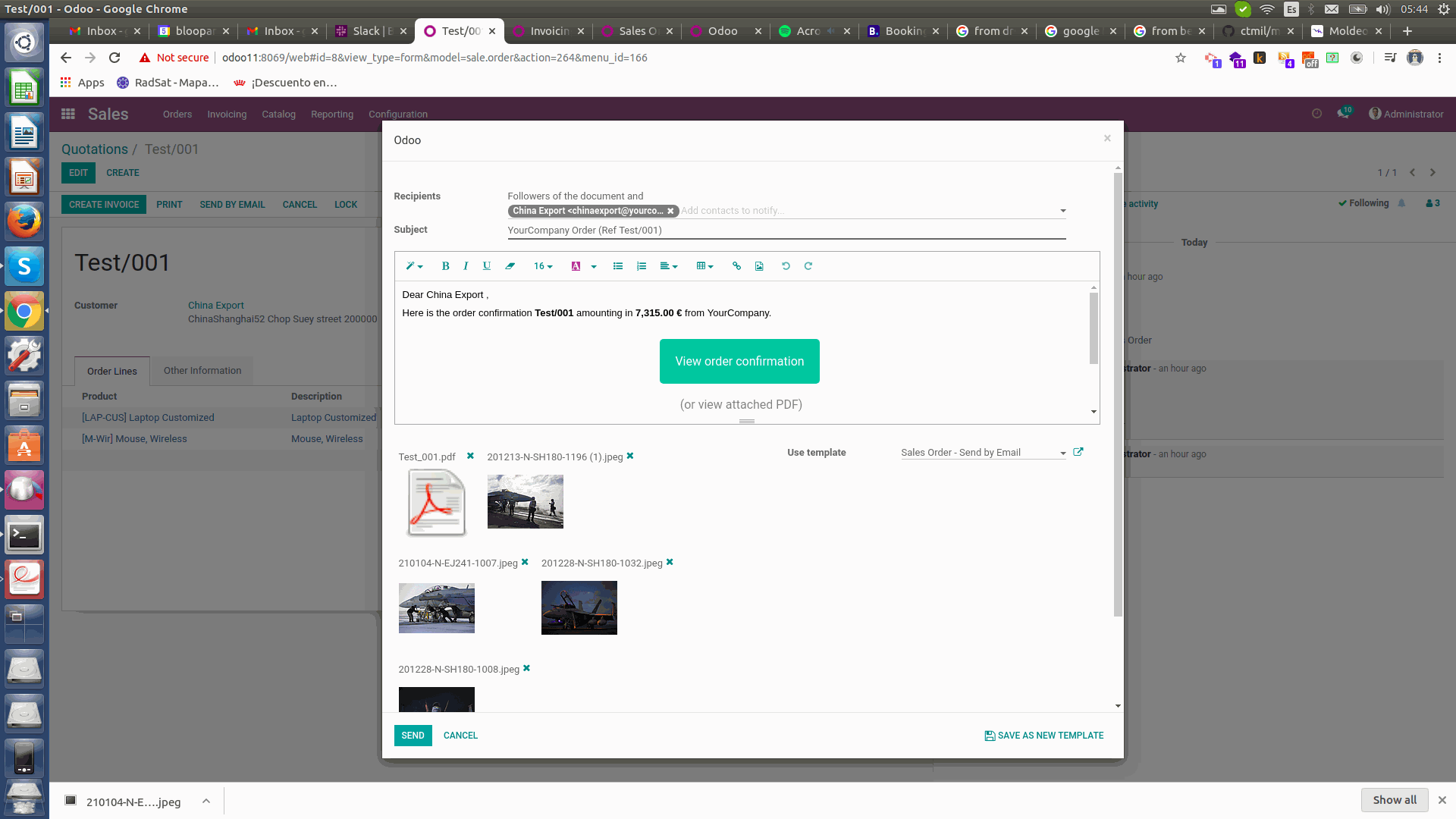The image size is (1456, 819).
Task: Open the Orders menu
Action: click(177, 115)
